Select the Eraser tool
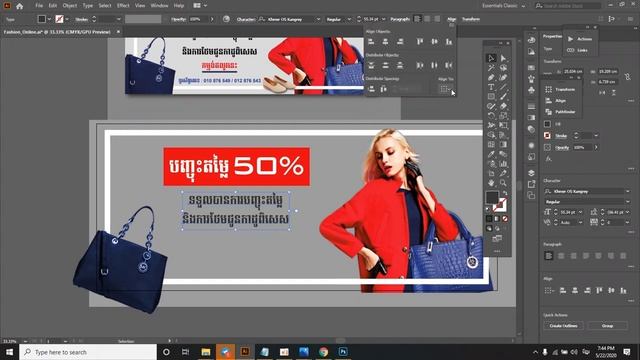 (x=503, y=106)
